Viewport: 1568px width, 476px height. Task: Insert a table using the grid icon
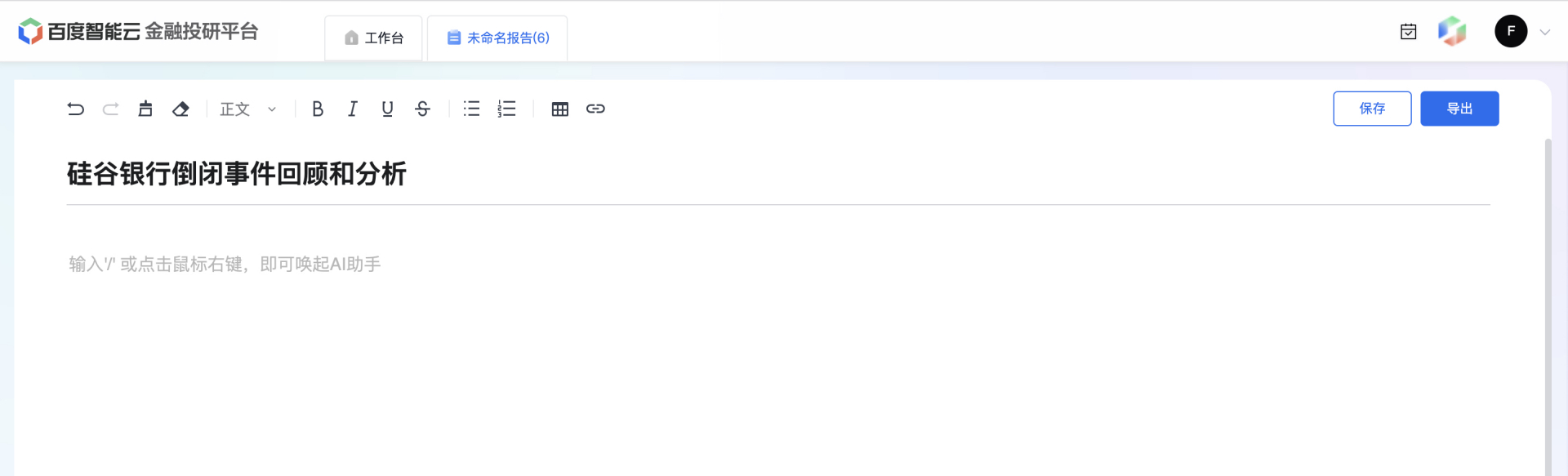[x=560, y=109]
